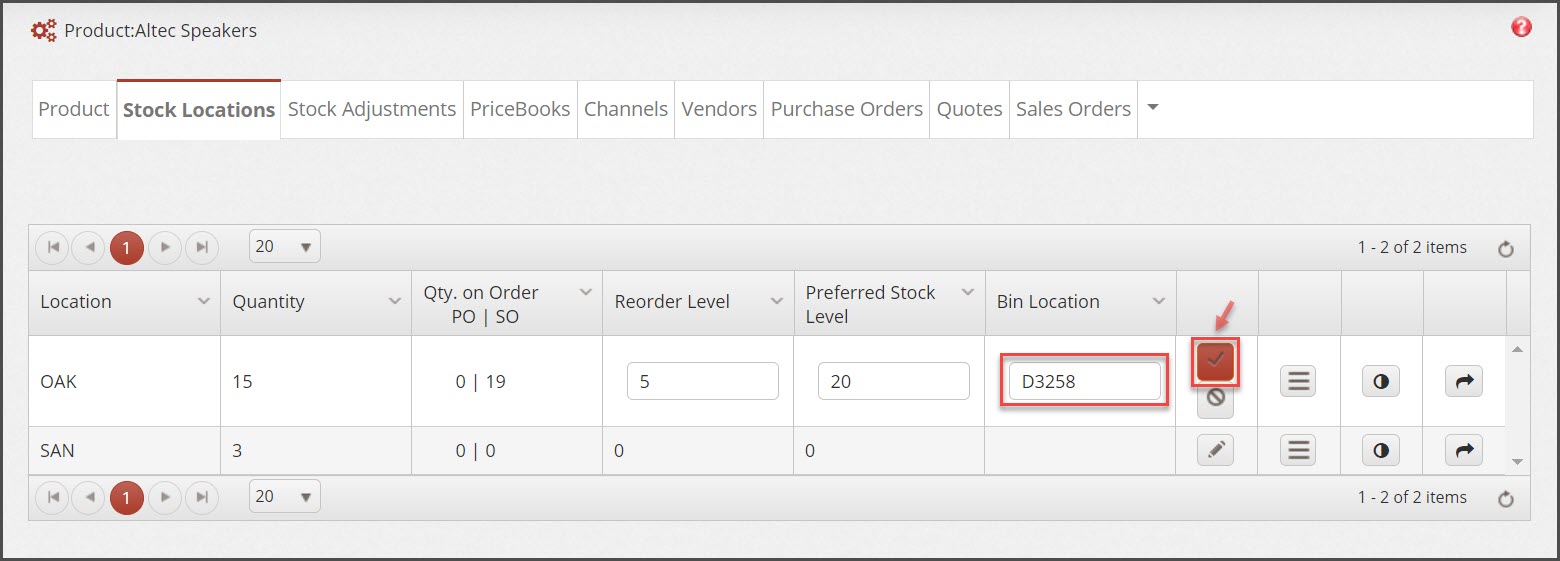The image size is (1560, 561).
Task: Click the Reorder Level field showing 5
Action: (703, 381)
